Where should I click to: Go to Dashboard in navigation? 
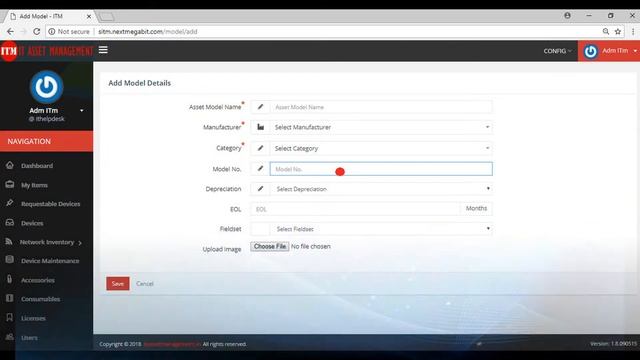coord(37,166)
